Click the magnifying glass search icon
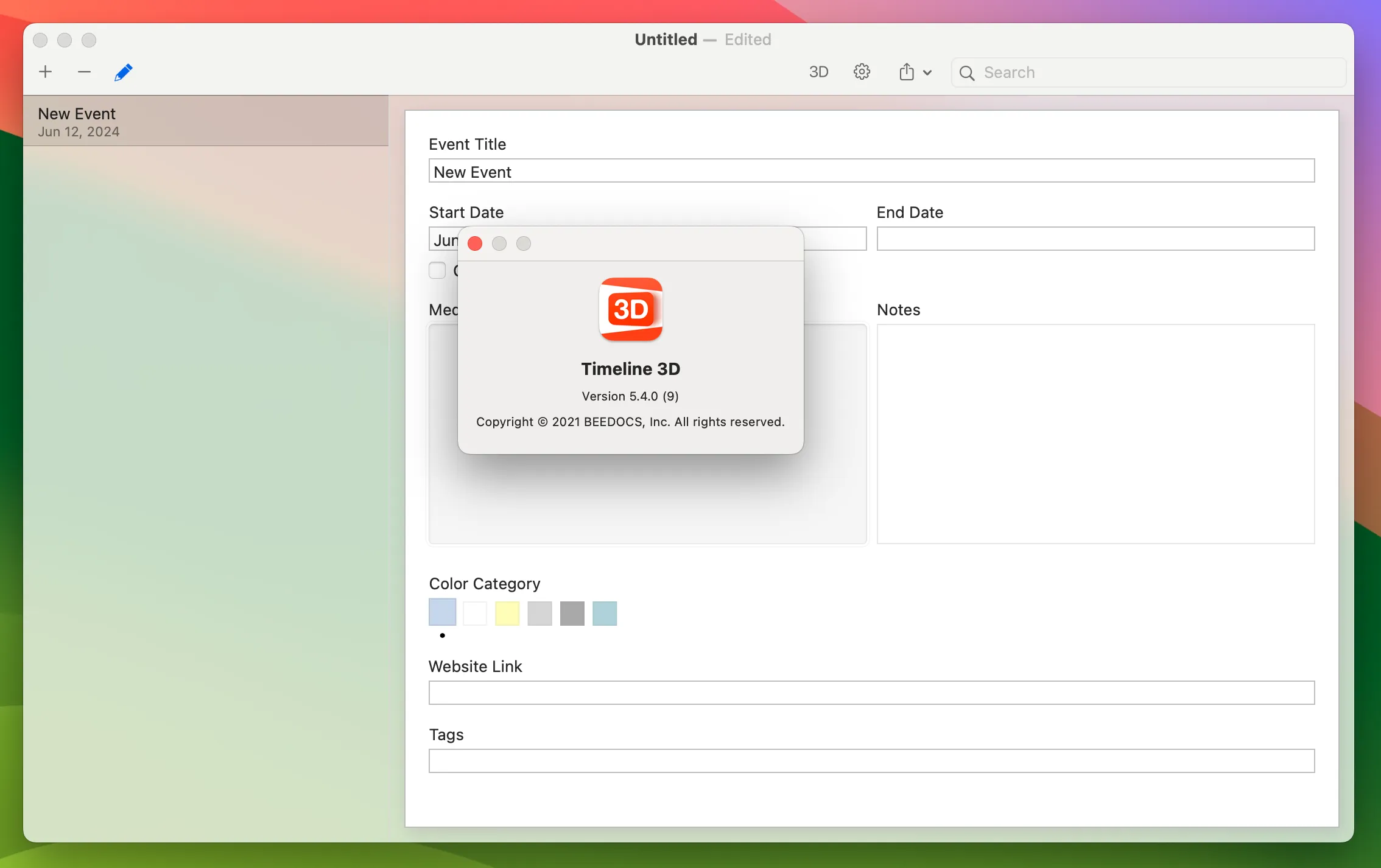The image size is (1381, 868). tap(966, 73)
